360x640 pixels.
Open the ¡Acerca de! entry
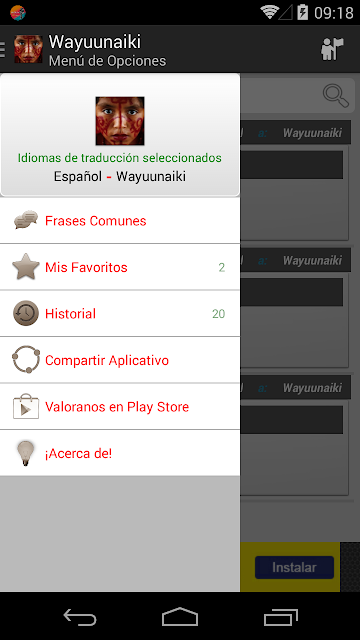point(120,453)
